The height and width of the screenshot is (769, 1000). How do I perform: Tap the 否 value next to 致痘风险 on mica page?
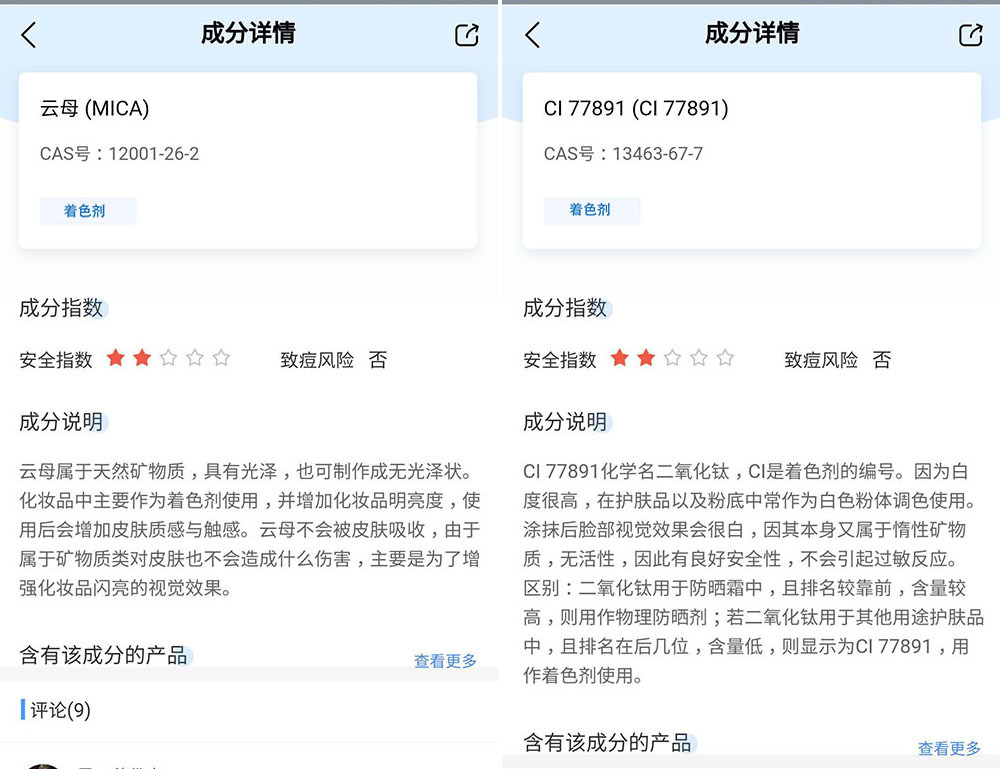click(x=378, y=360)
